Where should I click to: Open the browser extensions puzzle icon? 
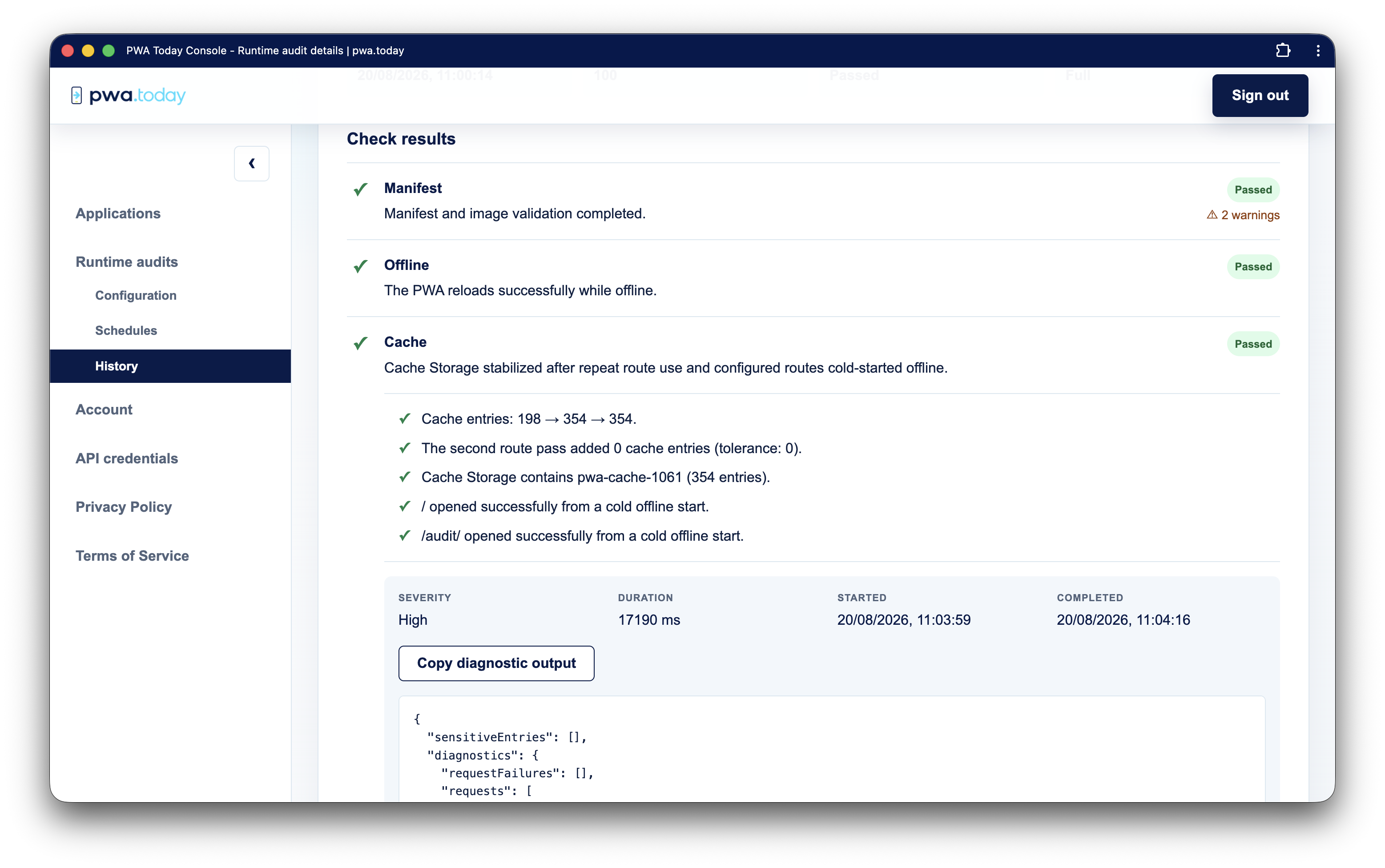tap(1283, 51)
